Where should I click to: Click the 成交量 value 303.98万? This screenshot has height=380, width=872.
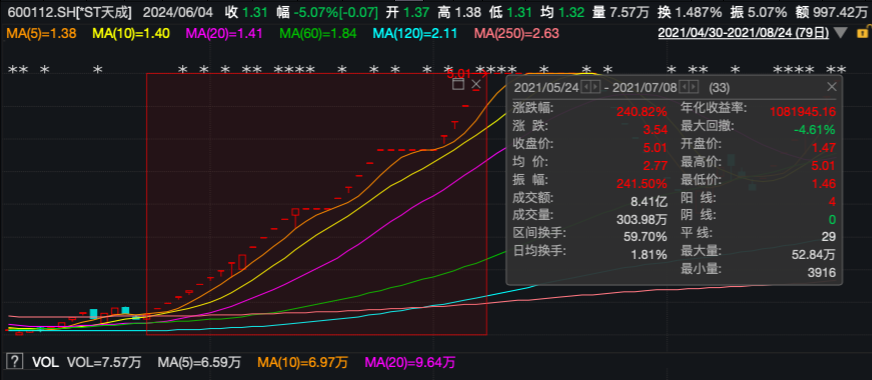[642, 219]
